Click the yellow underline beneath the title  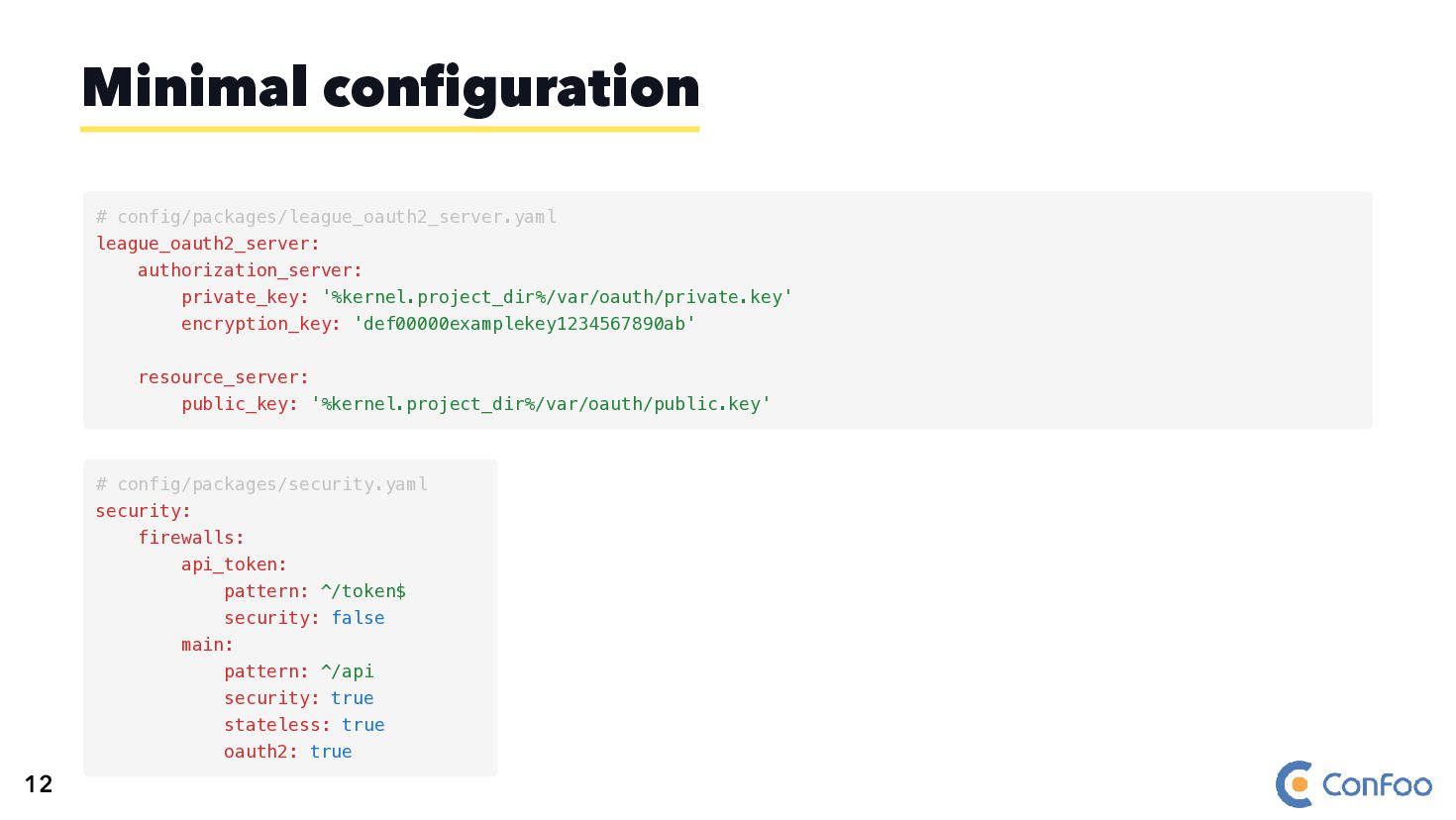tap(390, 129)
